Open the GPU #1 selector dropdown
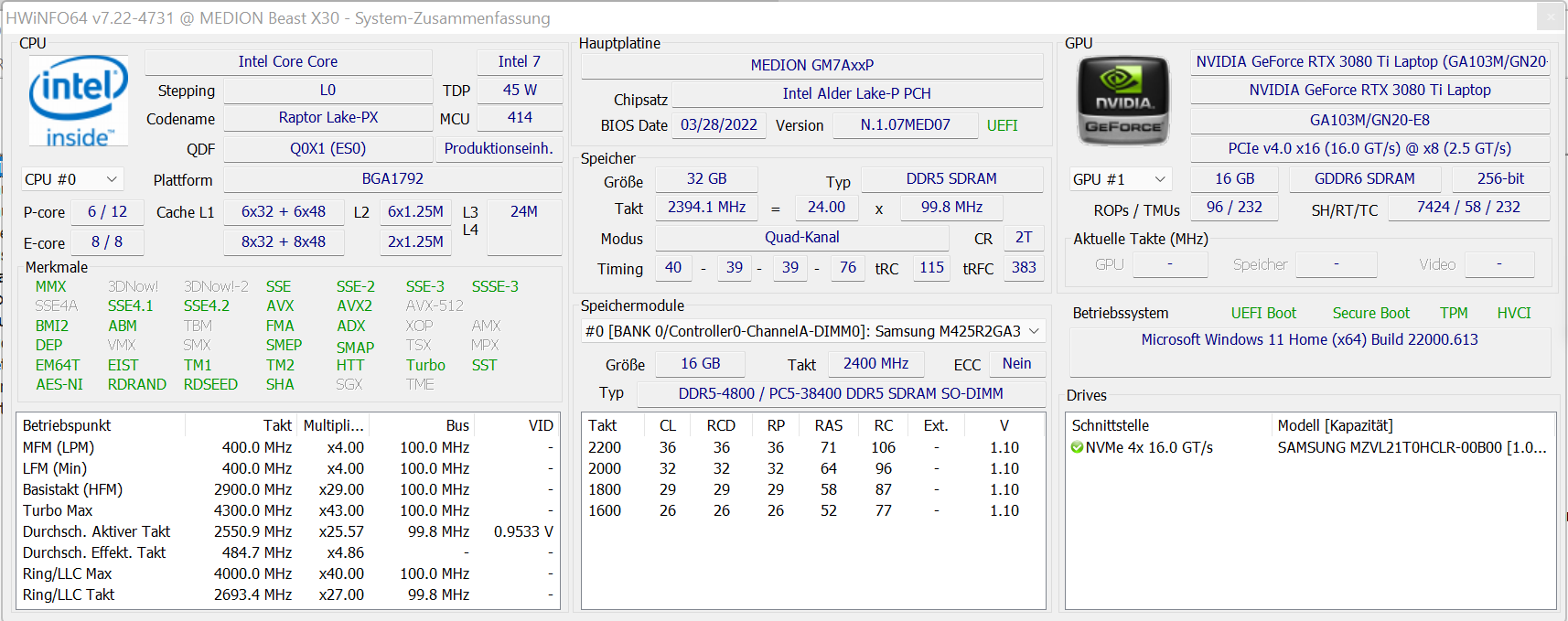The image size is (1568, 621). (1121, 179)
